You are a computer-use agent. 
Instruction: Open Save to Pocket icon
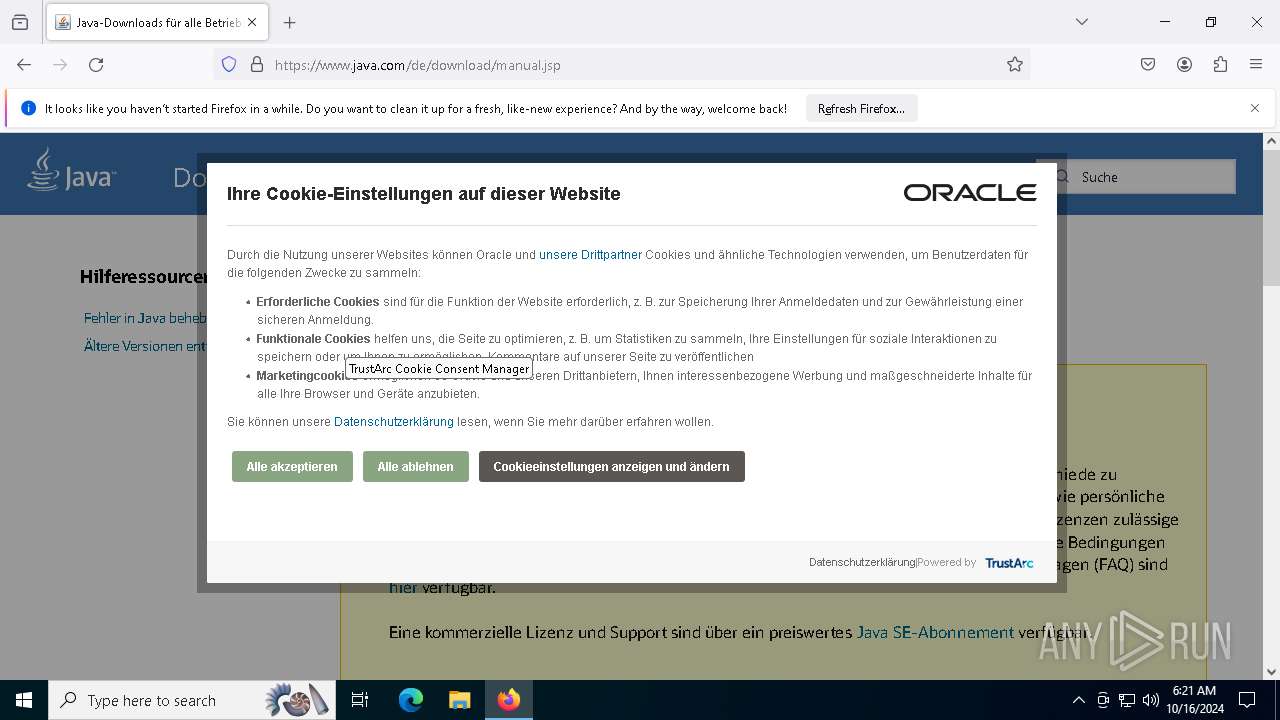pos(1148,65)
